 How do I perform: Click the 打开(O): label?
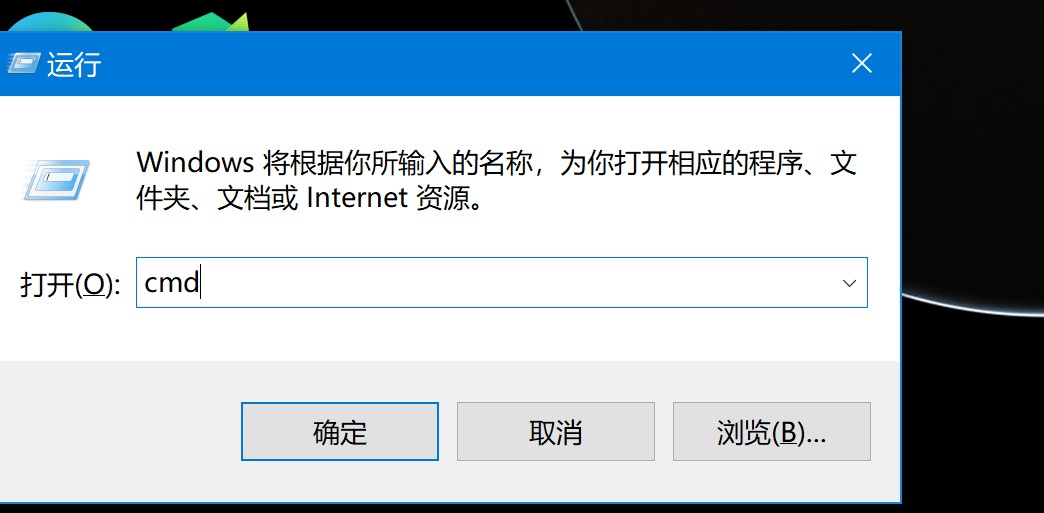pos(70,284)
